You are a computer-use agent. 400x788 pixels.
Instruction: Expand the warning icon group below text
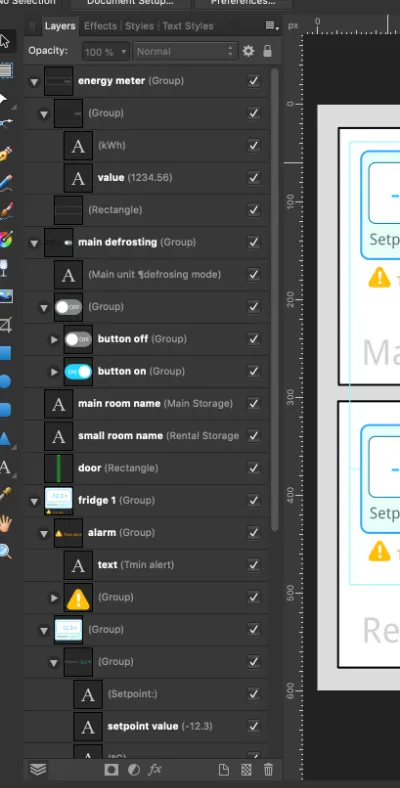click(x=54, y=598)
